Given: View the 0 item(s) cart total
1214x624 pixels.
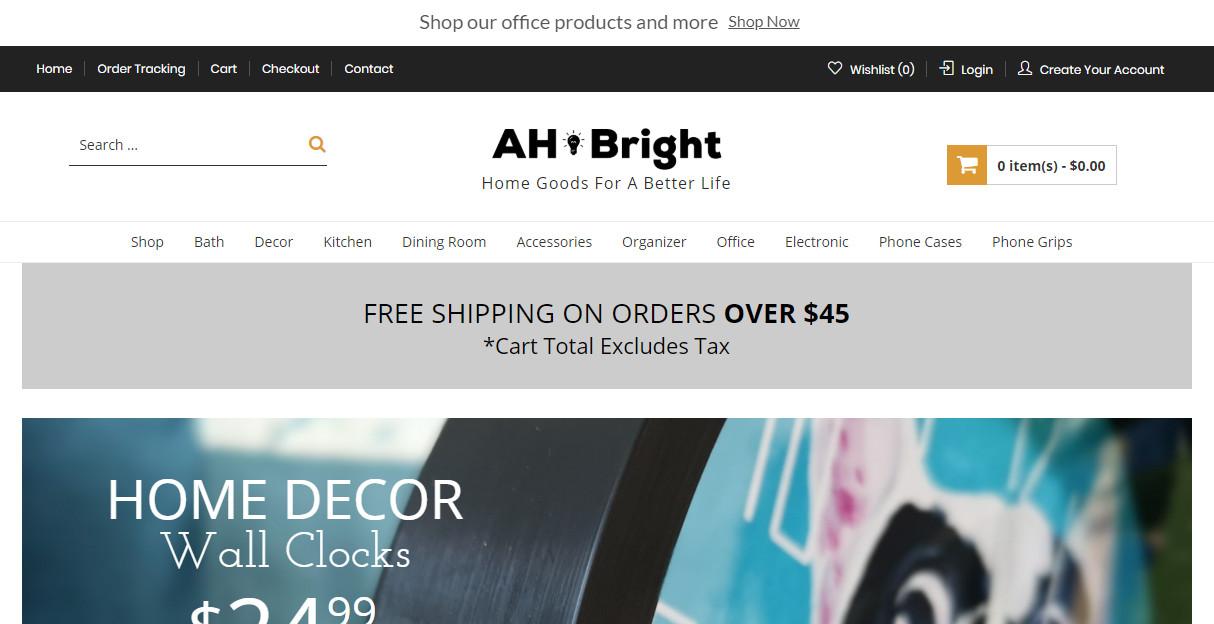Looking at the screenshot, I should tap(1051, 166).
